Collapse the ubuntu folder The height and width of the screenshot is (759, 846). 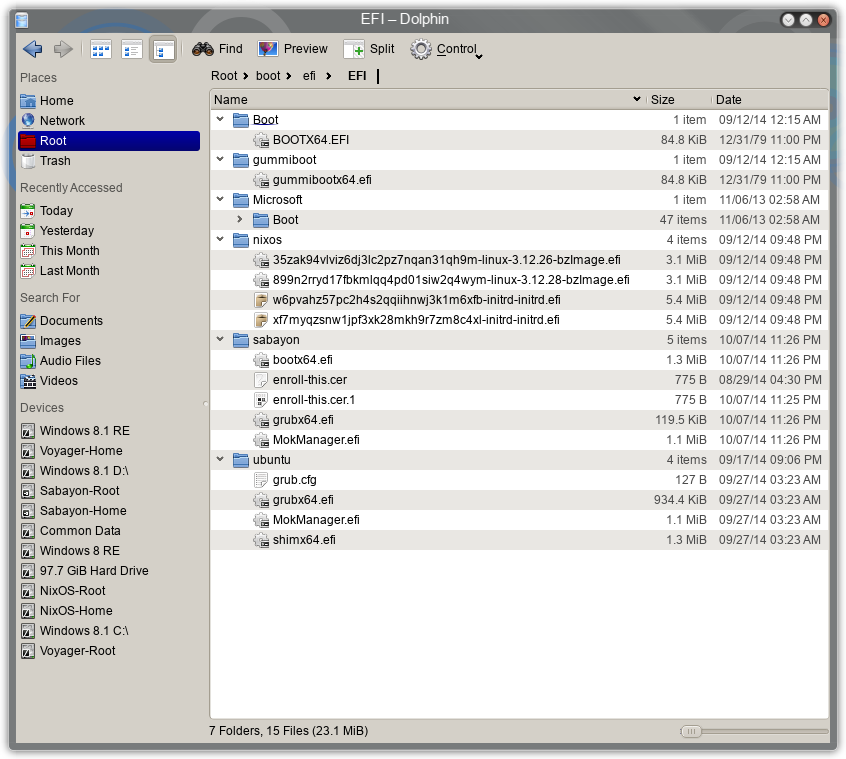pos(220,459)
